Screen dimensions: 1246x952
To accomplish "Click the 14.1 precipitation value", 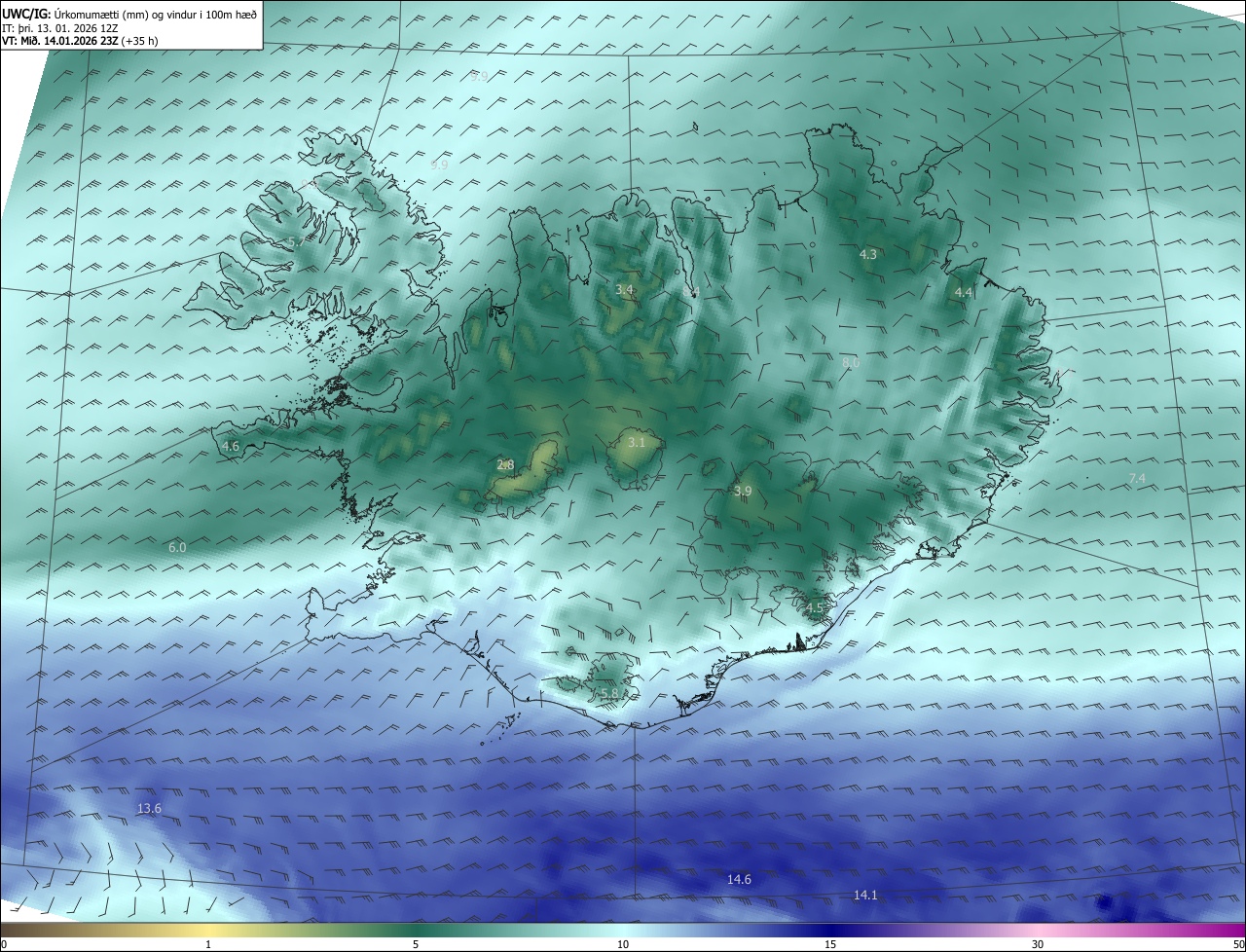I will [865, 896].
